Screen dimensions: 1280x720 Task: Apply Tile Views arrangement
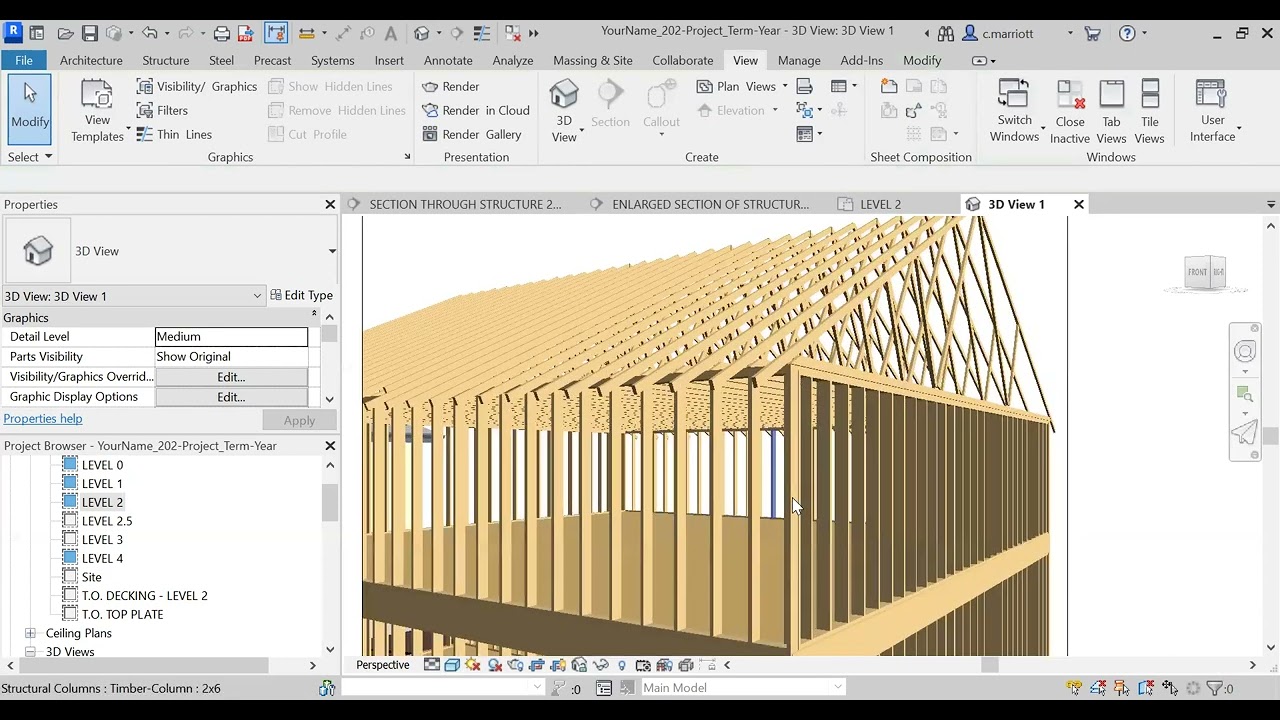click(1149, 111)
